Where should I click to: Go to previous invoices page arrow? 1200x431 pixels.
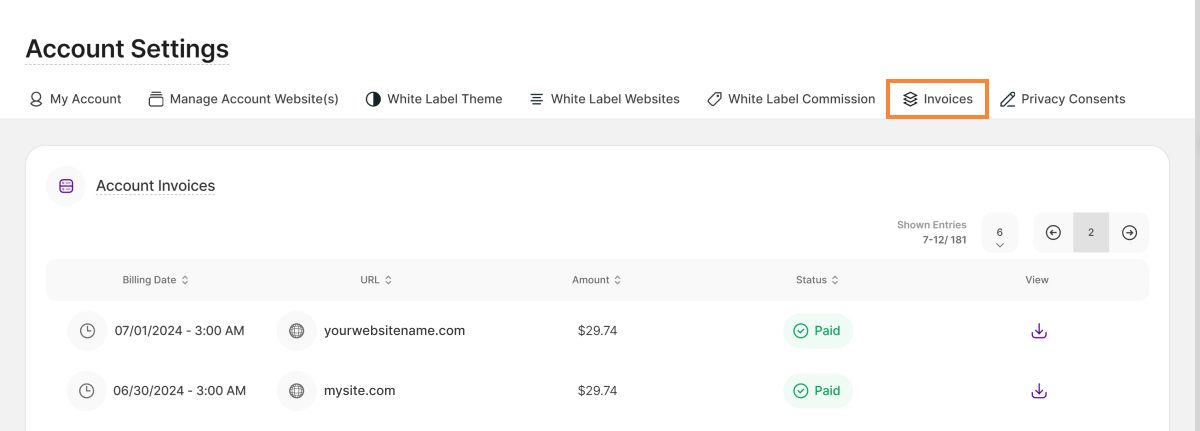(x=1053, y=232)
